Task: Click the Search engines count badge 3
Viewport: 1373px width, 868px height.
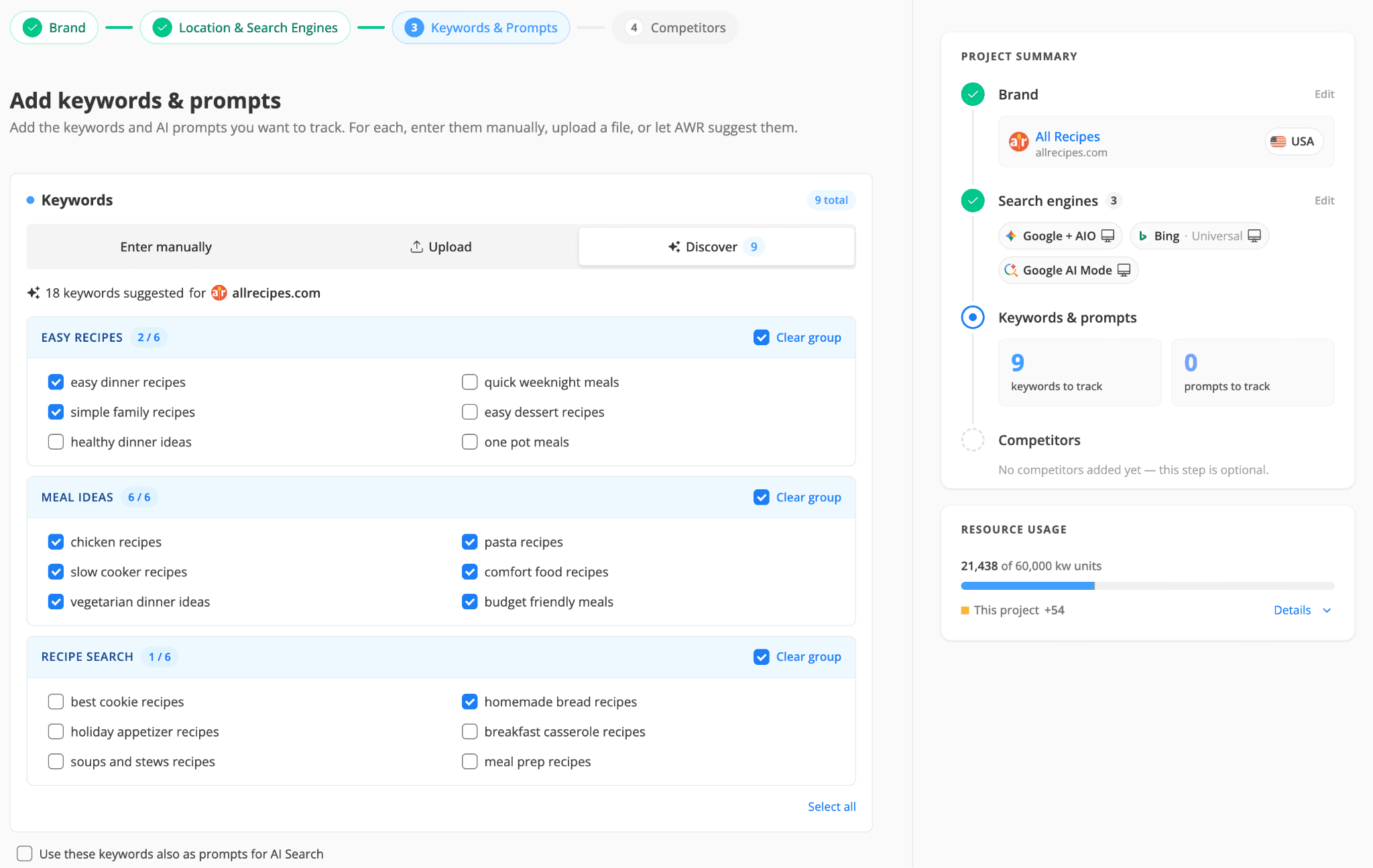Action: (1114, 200)
